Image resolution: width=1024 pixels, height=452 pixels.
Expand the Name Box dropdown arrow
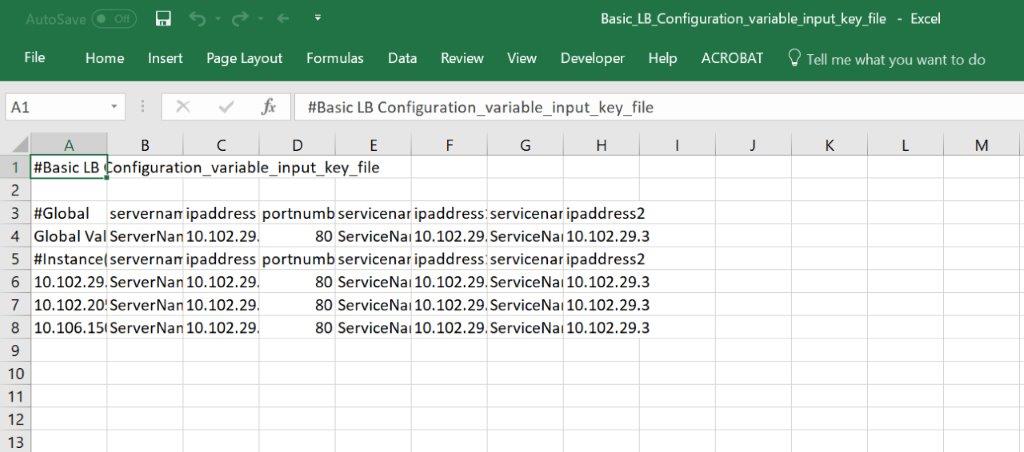pos(115,107)
